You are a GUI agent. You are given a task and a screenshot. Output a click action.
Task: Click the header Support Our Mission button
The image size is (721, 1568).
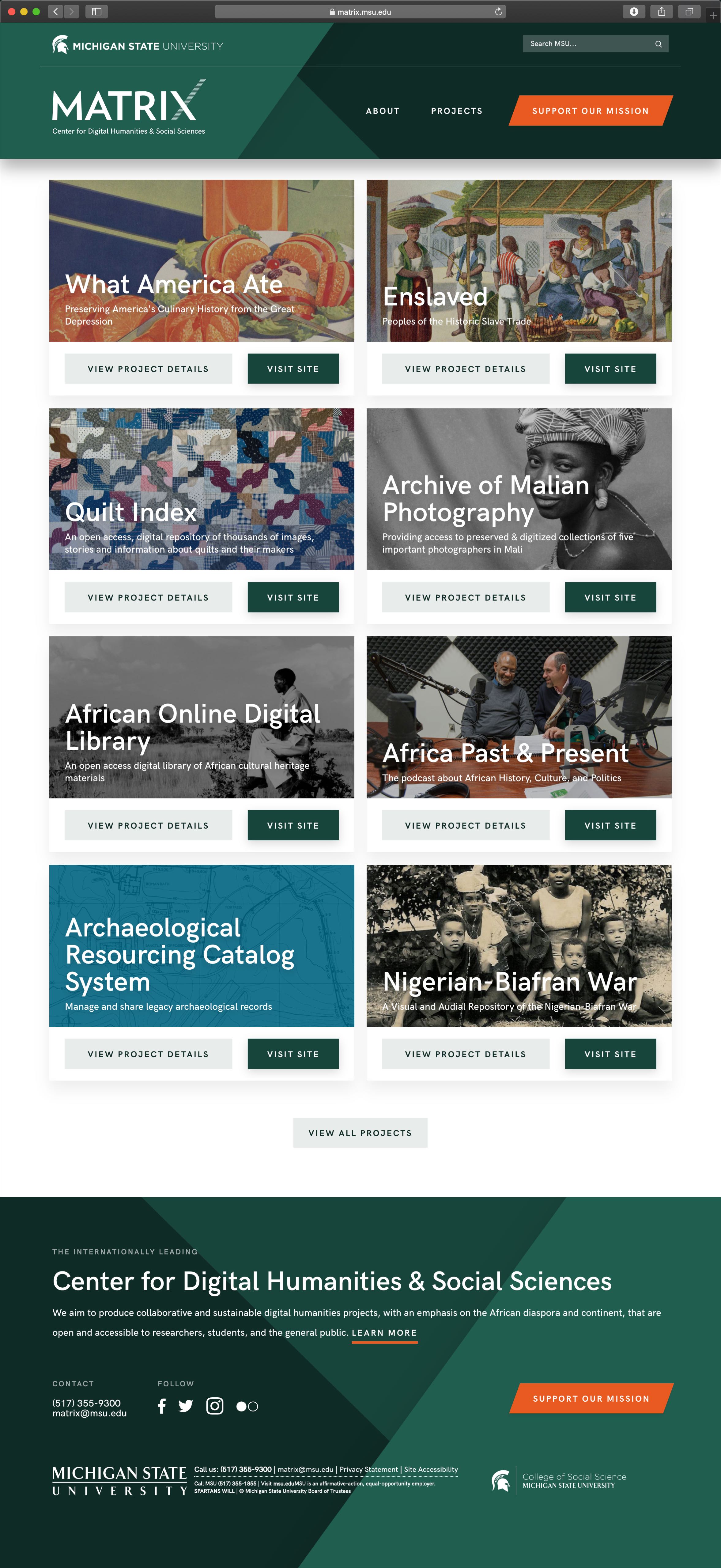[x=590, y=111]
